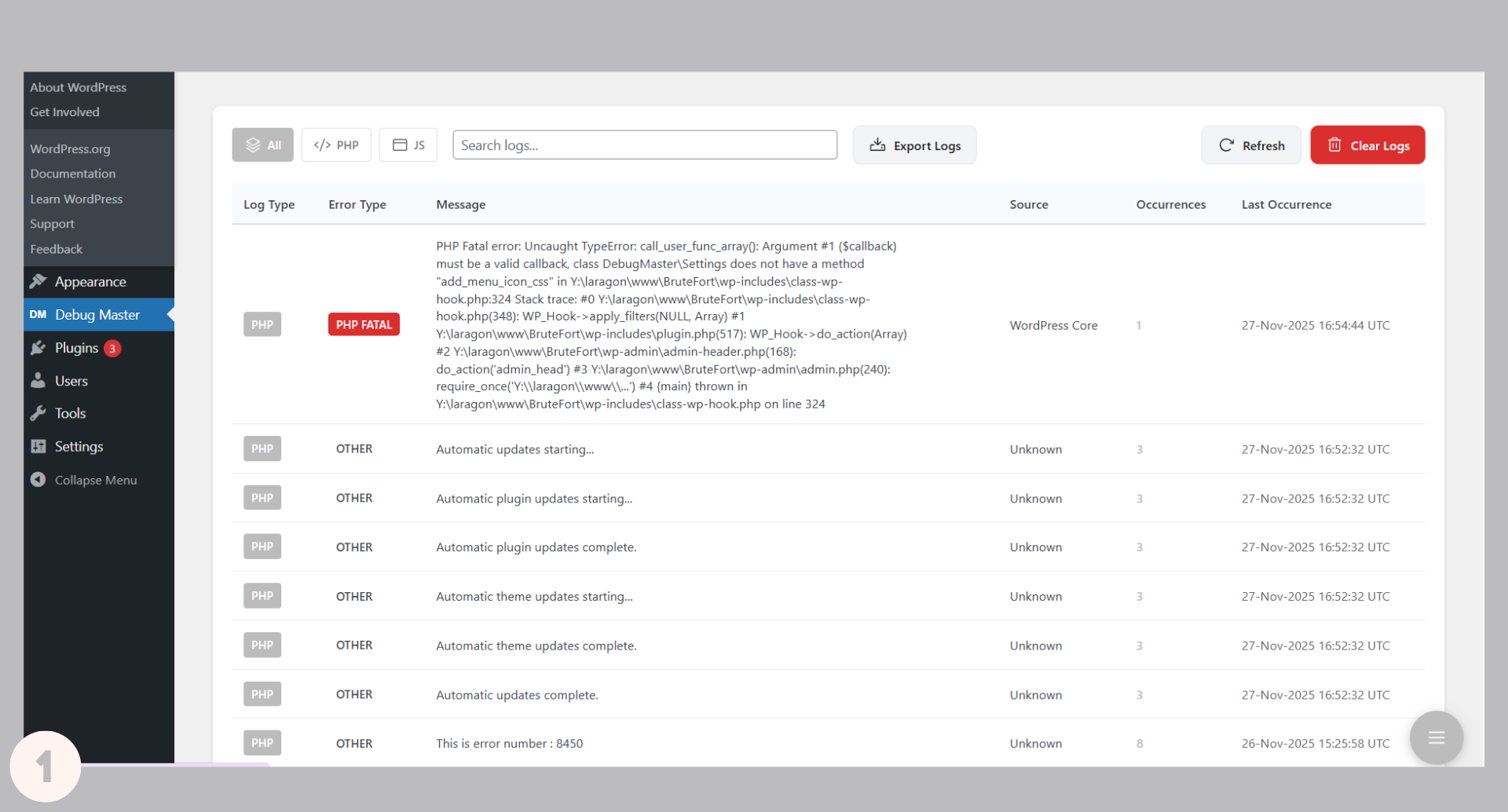The image size is (1508, 812).
Task: Click PHP badge in 'This is error number' row
Action: point(262,743)
